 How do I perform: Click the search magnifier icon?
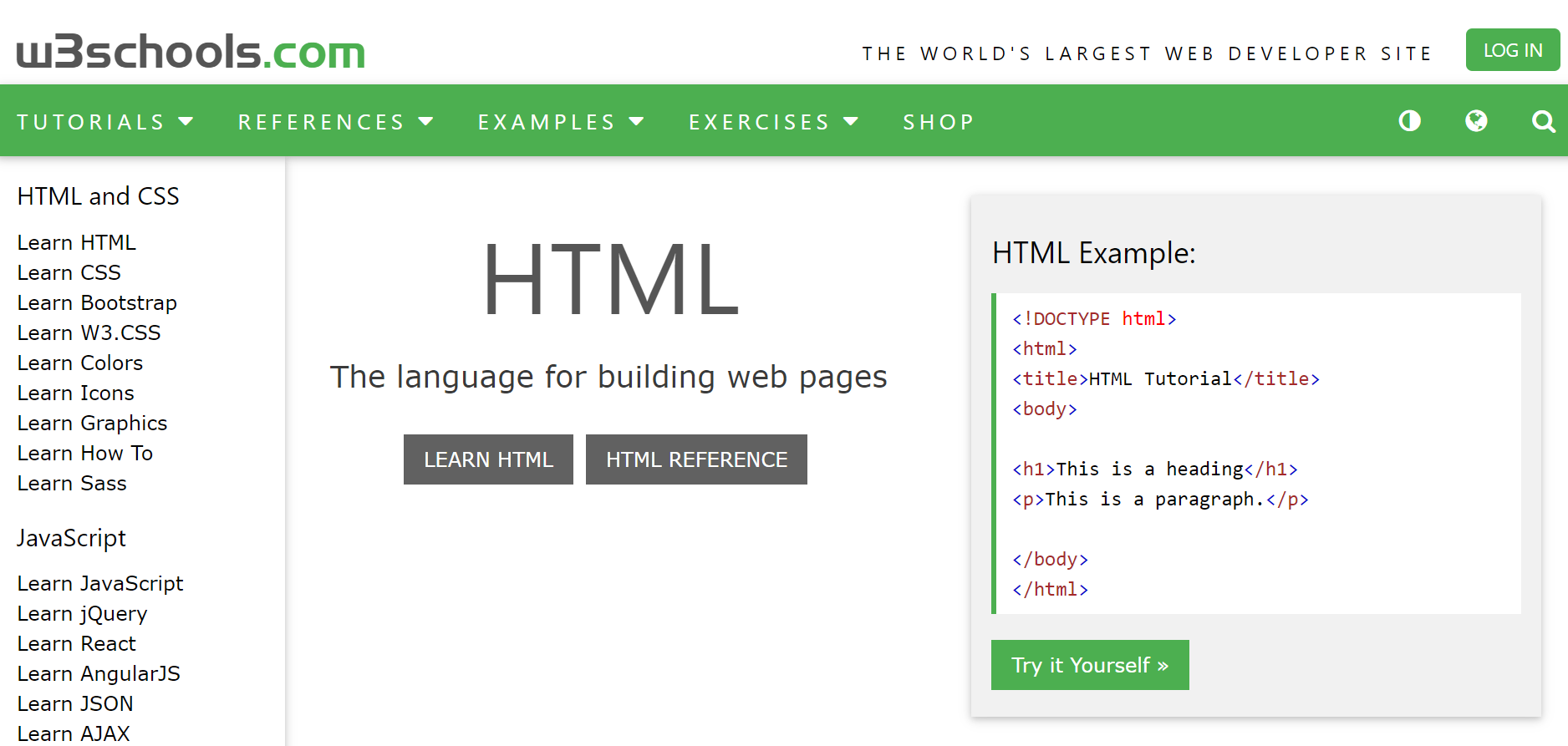(1543, 122)
